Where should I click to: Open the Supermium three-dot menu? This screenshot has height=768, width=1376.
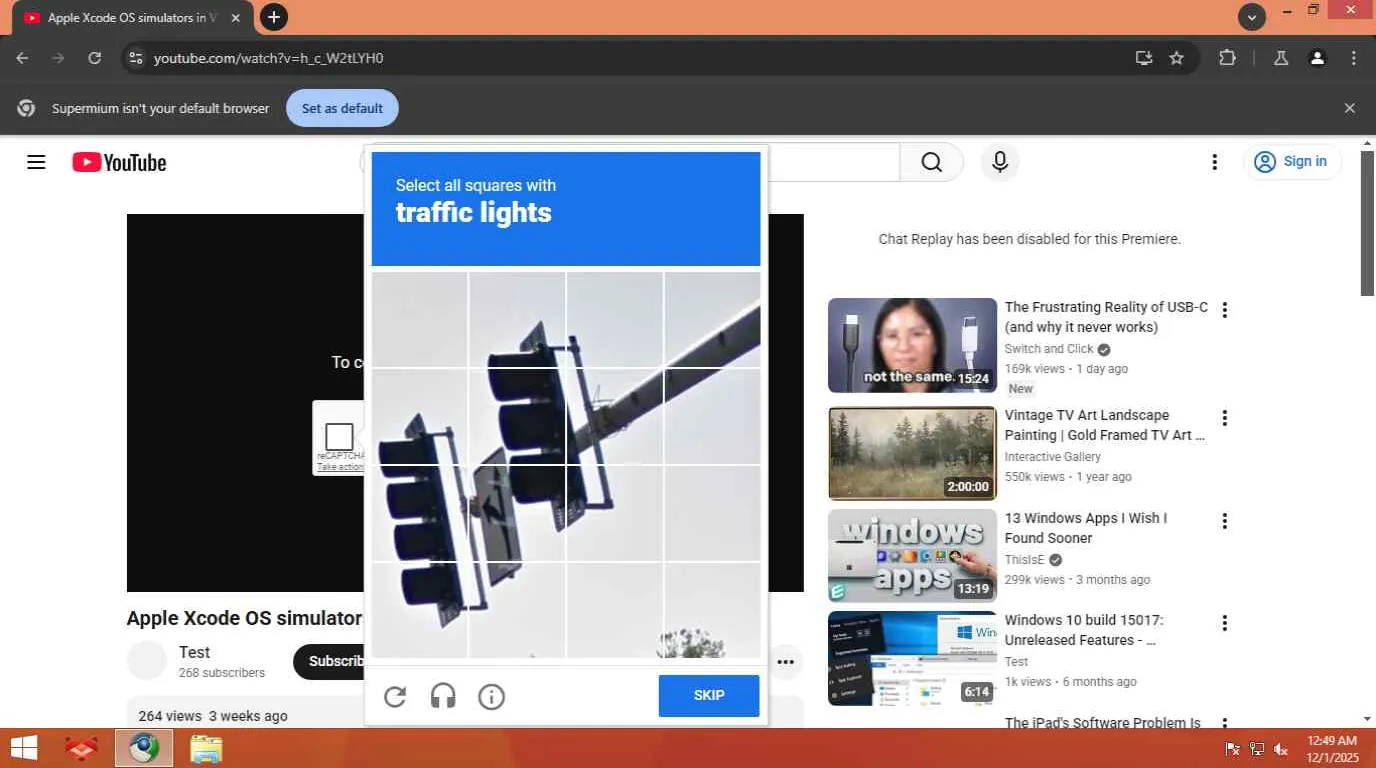point(1354,58)
